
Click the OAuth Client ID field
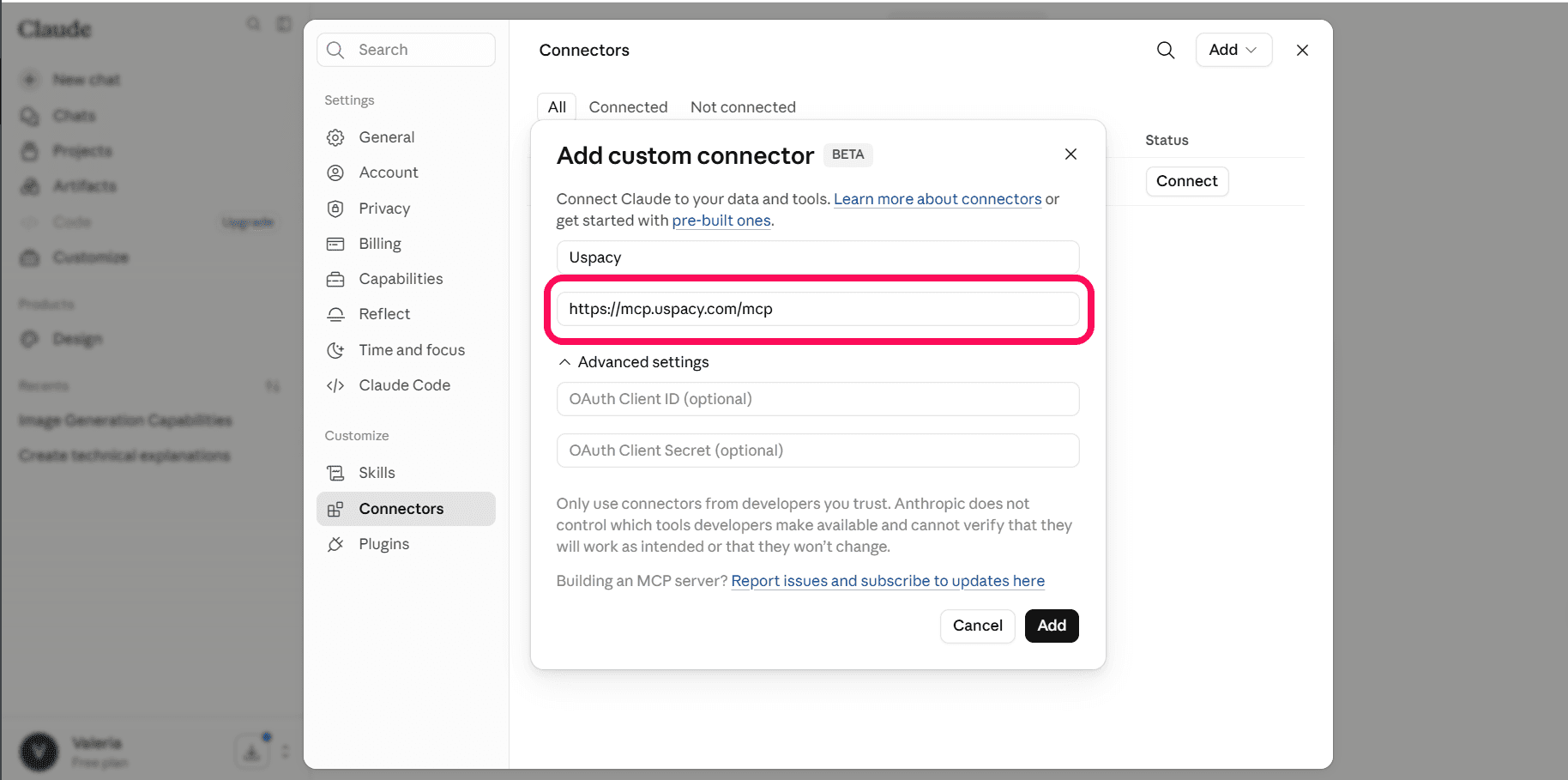point(817,399)
